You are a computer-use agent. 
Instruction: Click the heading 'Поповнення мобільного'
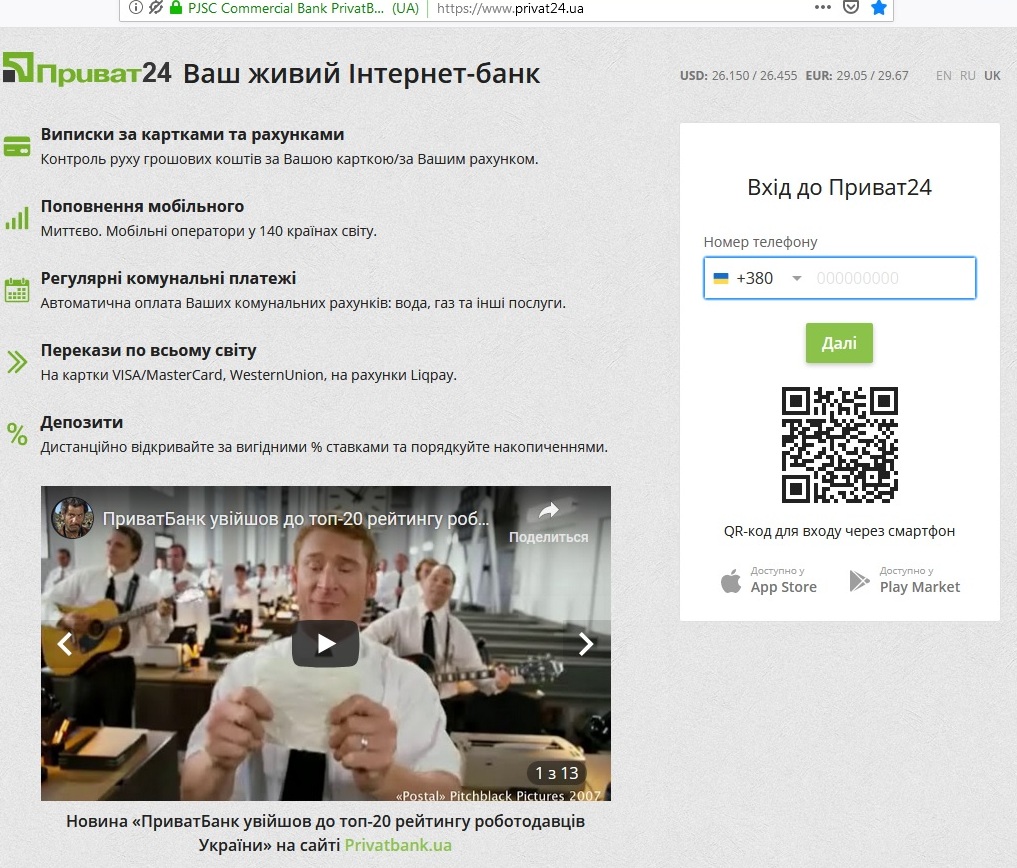click(x=143, y=206)
